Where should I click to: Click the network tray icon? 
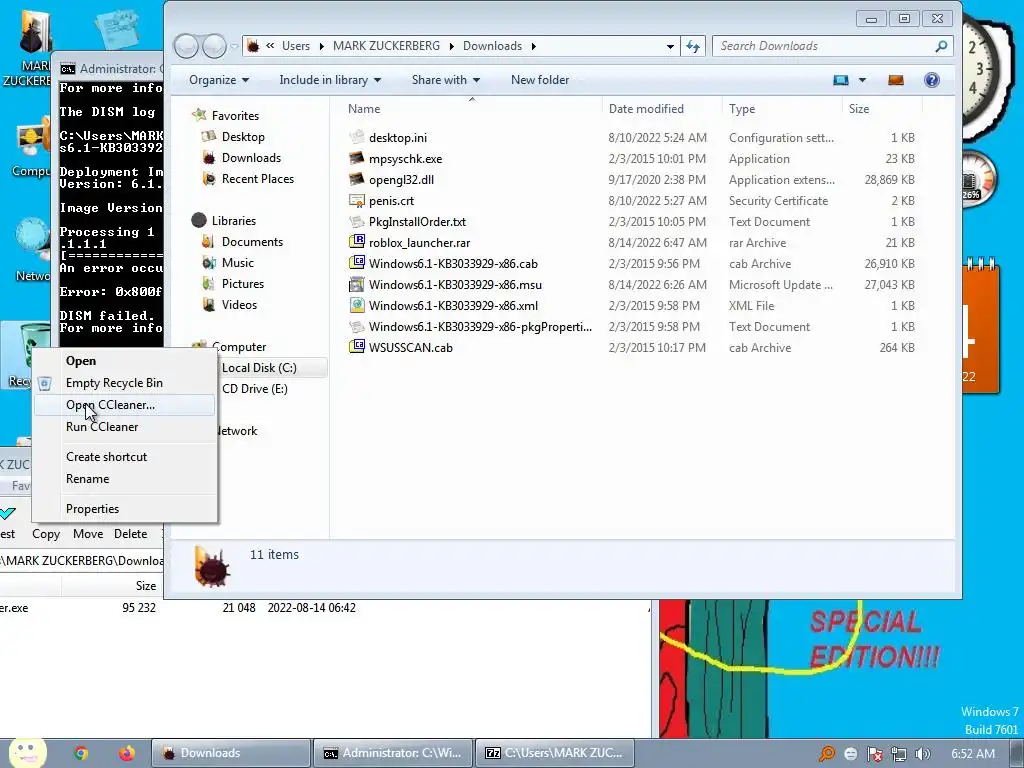(x=899, y=754)
